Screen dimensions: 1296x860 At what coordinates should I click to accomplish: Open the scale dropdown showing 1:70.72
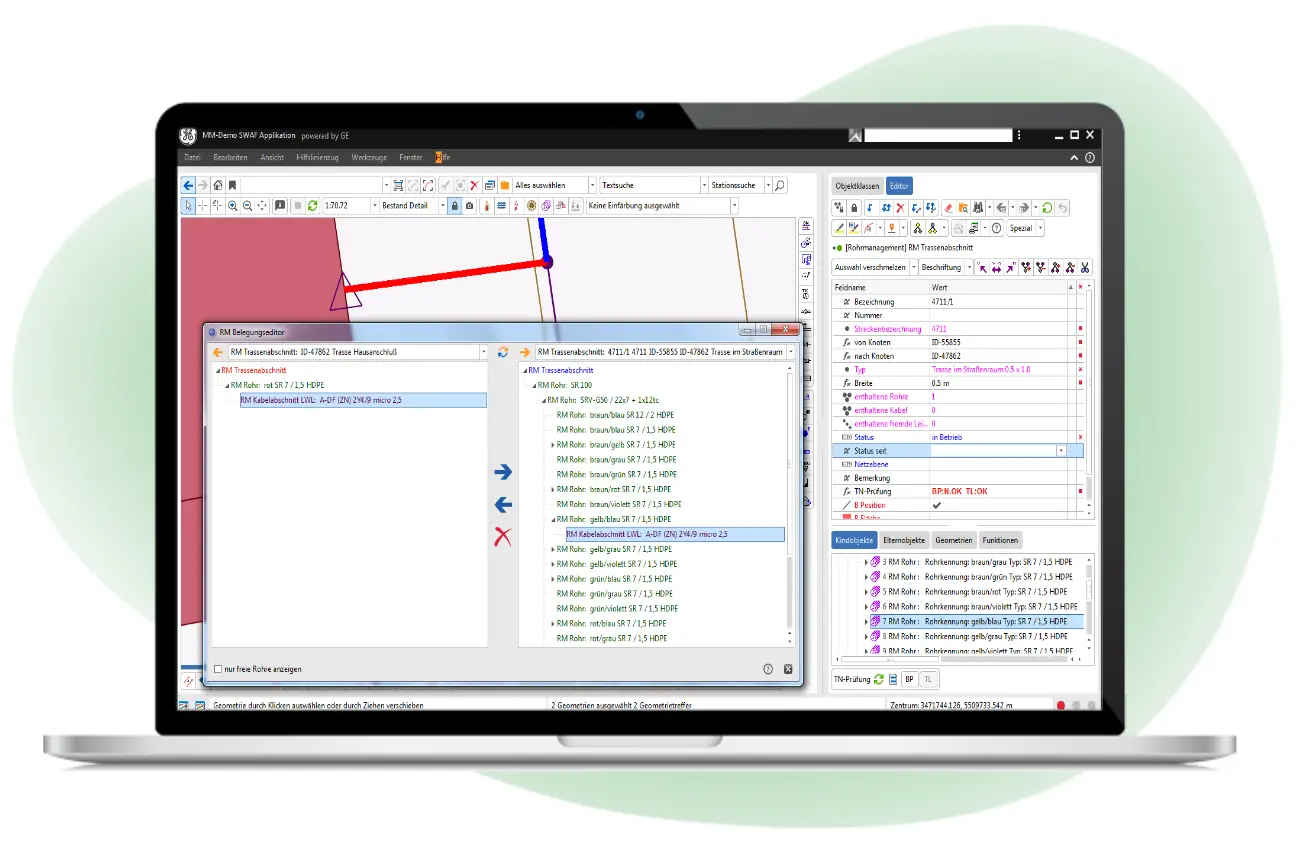tap(374, 205)
